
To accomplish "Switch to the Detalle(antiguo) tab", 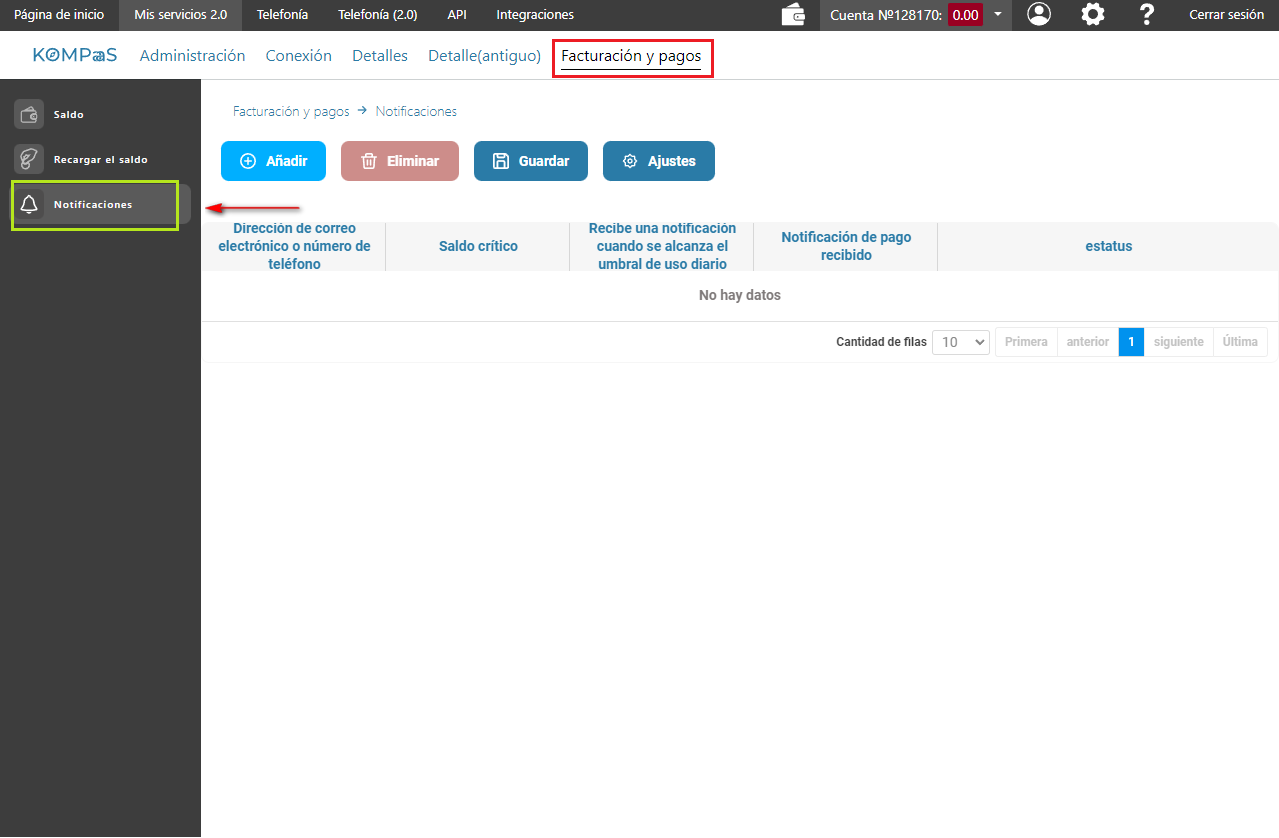I will pyautogui.click(x=485, y=56).
